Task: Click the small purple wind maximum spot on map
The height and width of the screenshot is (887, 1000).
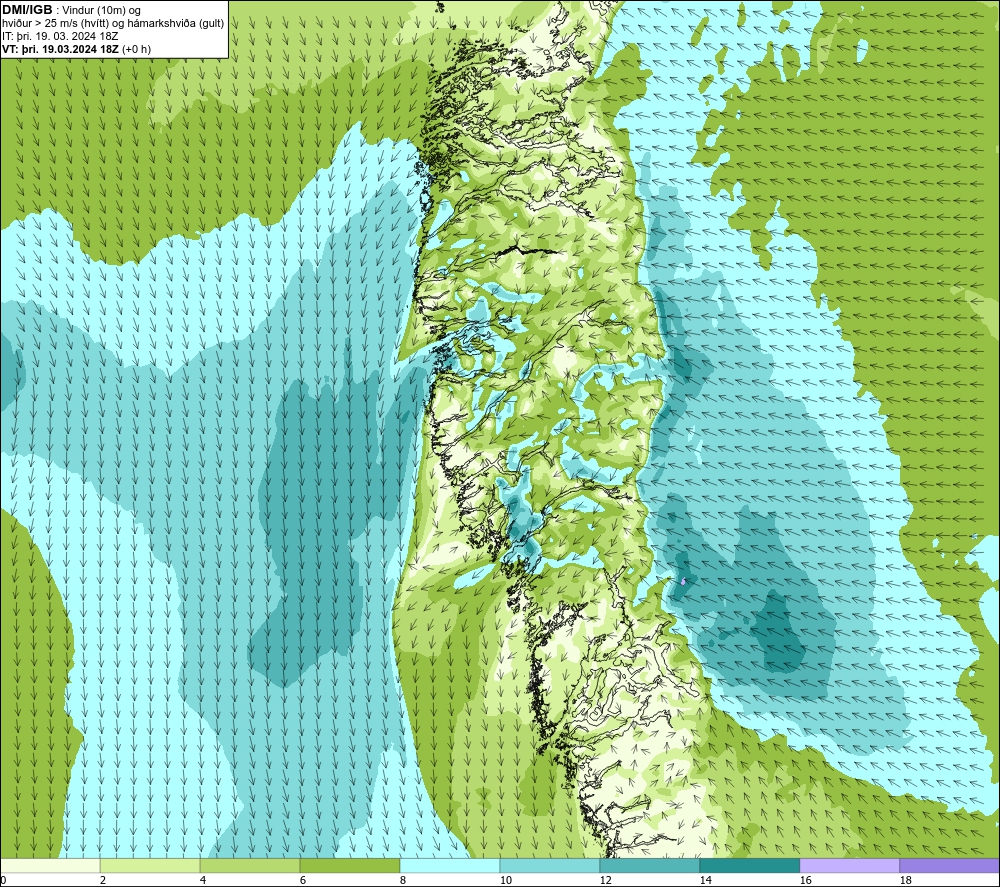Action: click(x=683, y=581)
